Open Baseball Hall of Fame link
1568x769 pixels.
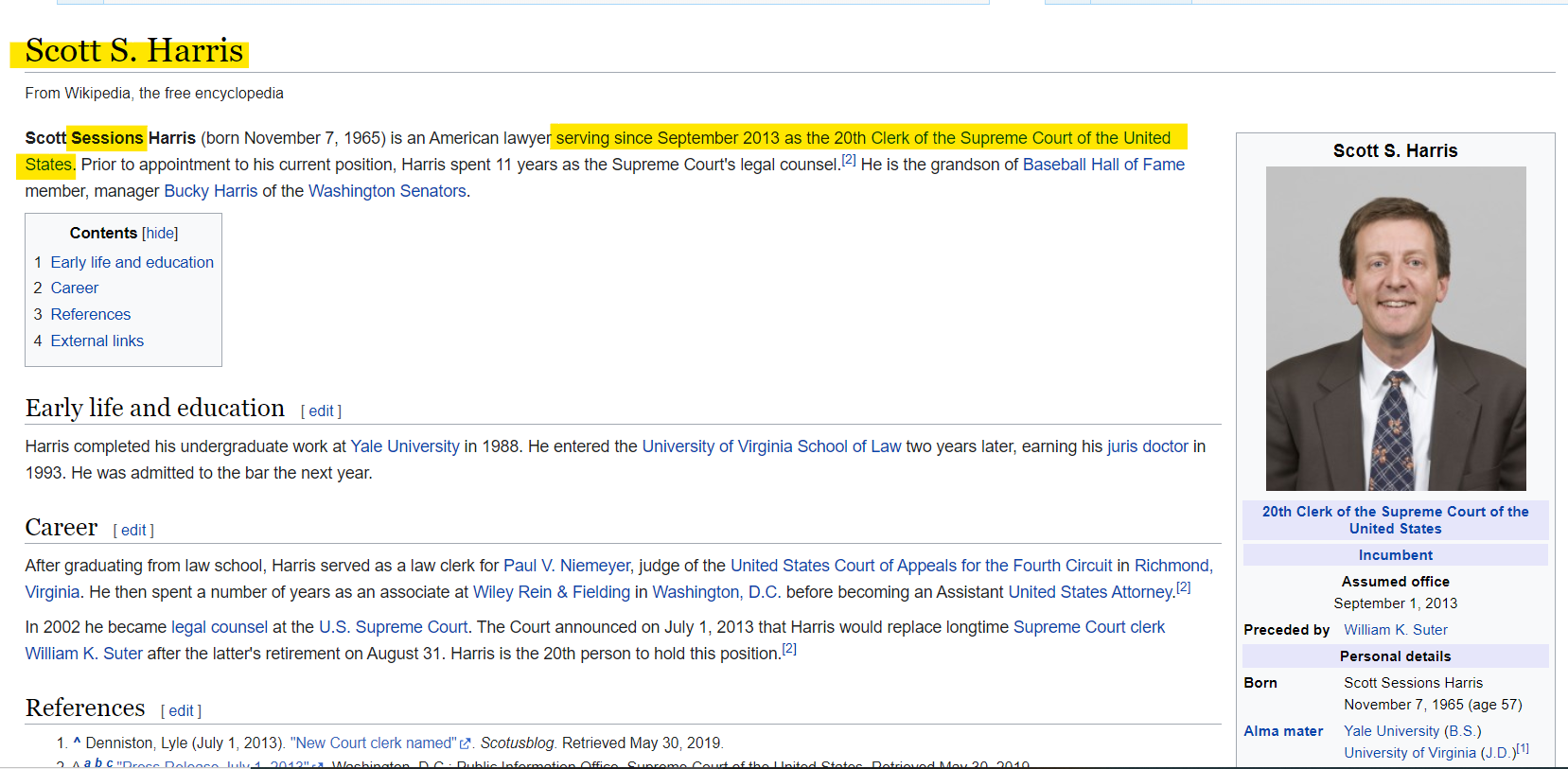pyautogui.click(x=1103, y=165)
